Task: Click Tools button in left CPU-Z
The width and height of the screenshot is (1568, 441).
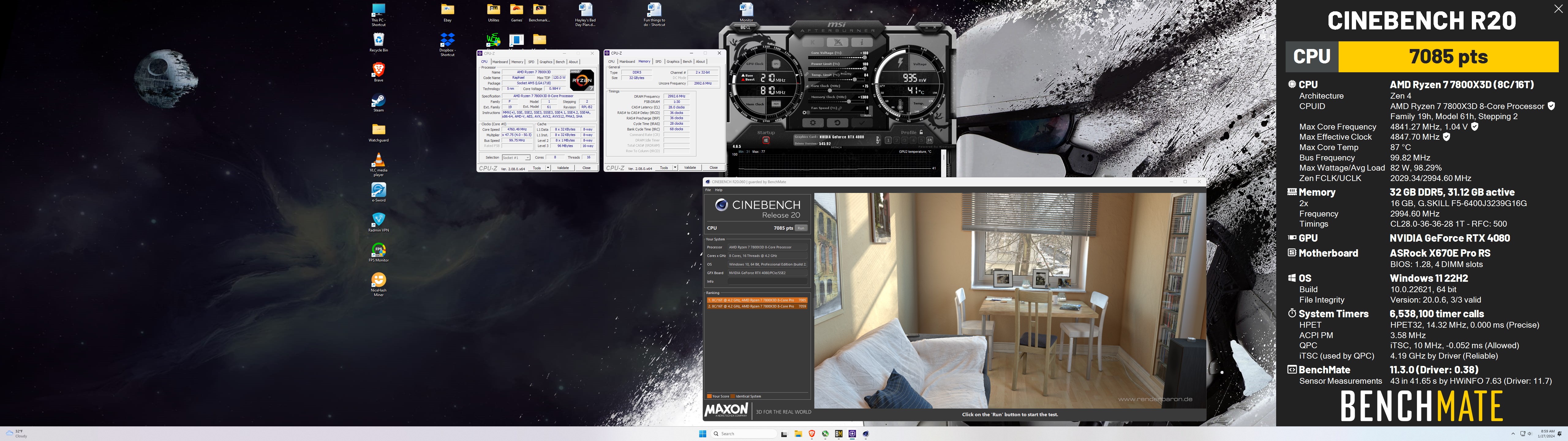Action: 537,168
